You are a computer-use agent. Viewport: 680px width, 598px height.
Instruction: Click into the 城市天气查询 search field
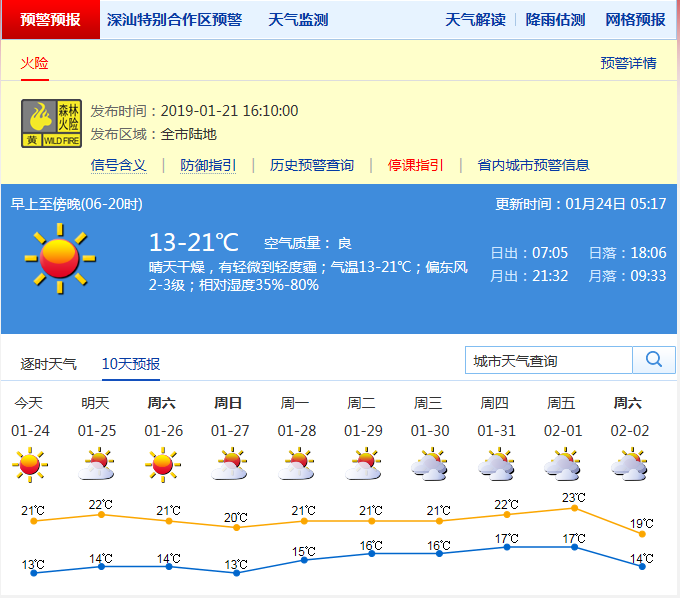pyautogui.click(x=549, y=360)
